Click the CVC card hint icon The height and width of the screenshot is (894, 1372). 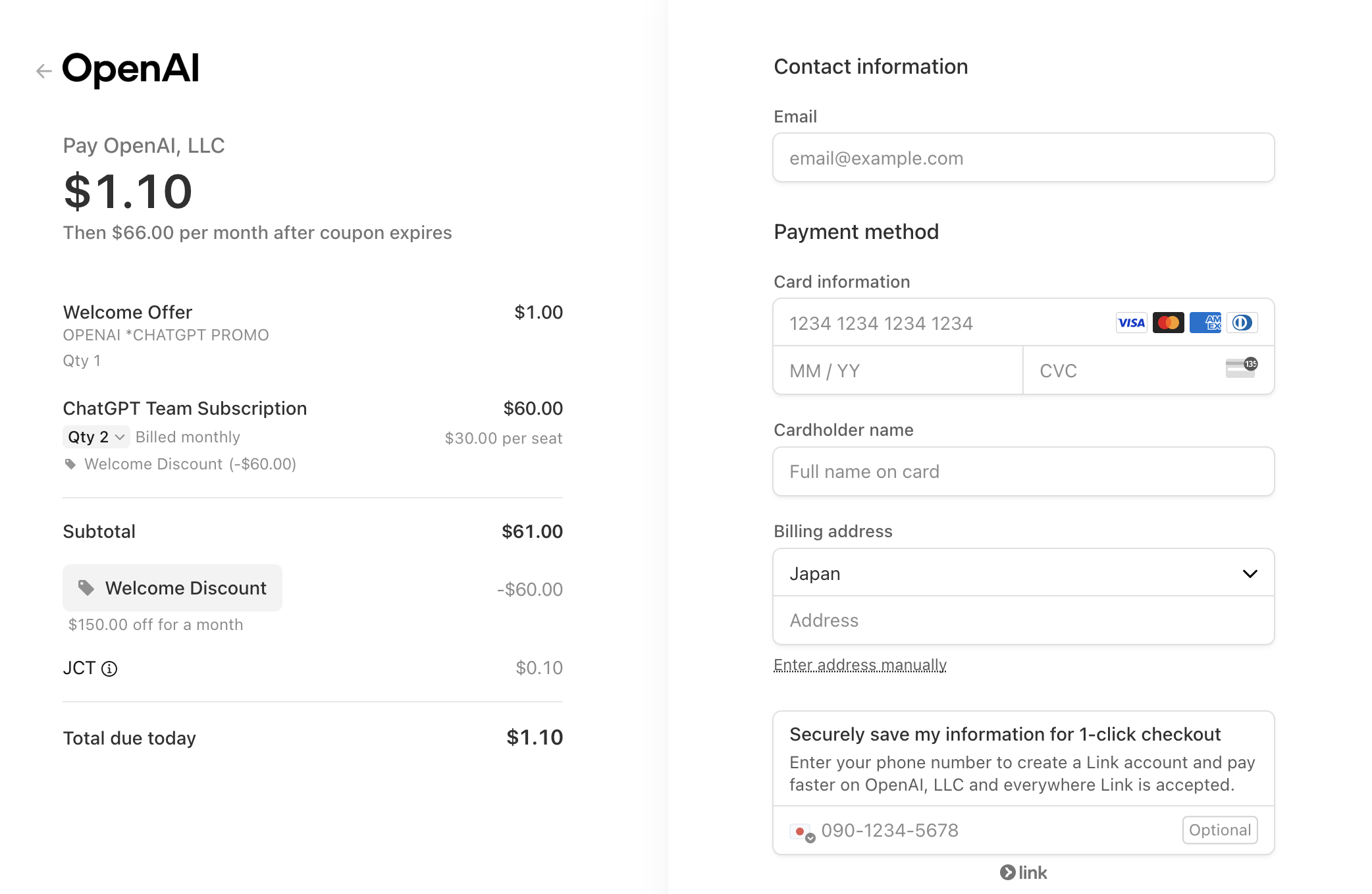click(x=1242, y=368)
